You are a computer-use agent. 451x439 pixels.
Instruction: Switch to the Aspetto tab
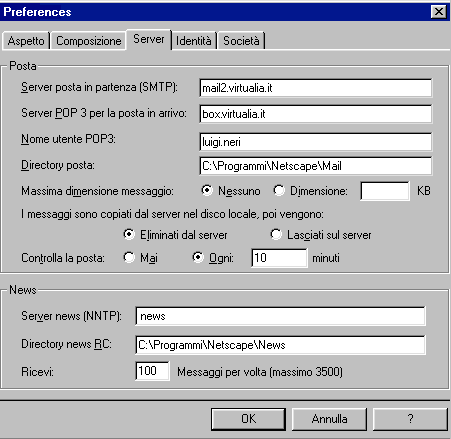pyautogui.click(x=26, y=41)
